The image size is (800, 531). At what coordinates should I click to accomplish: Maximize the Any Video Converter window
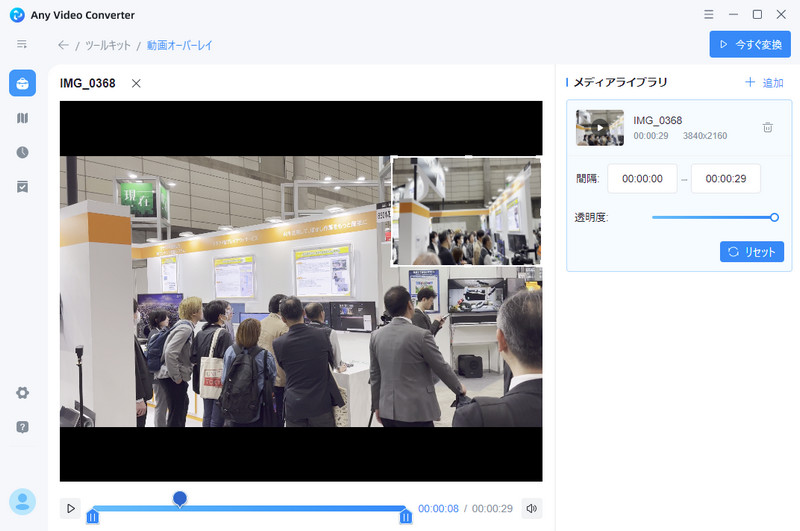pyautogui.click(x=757, y=14)
